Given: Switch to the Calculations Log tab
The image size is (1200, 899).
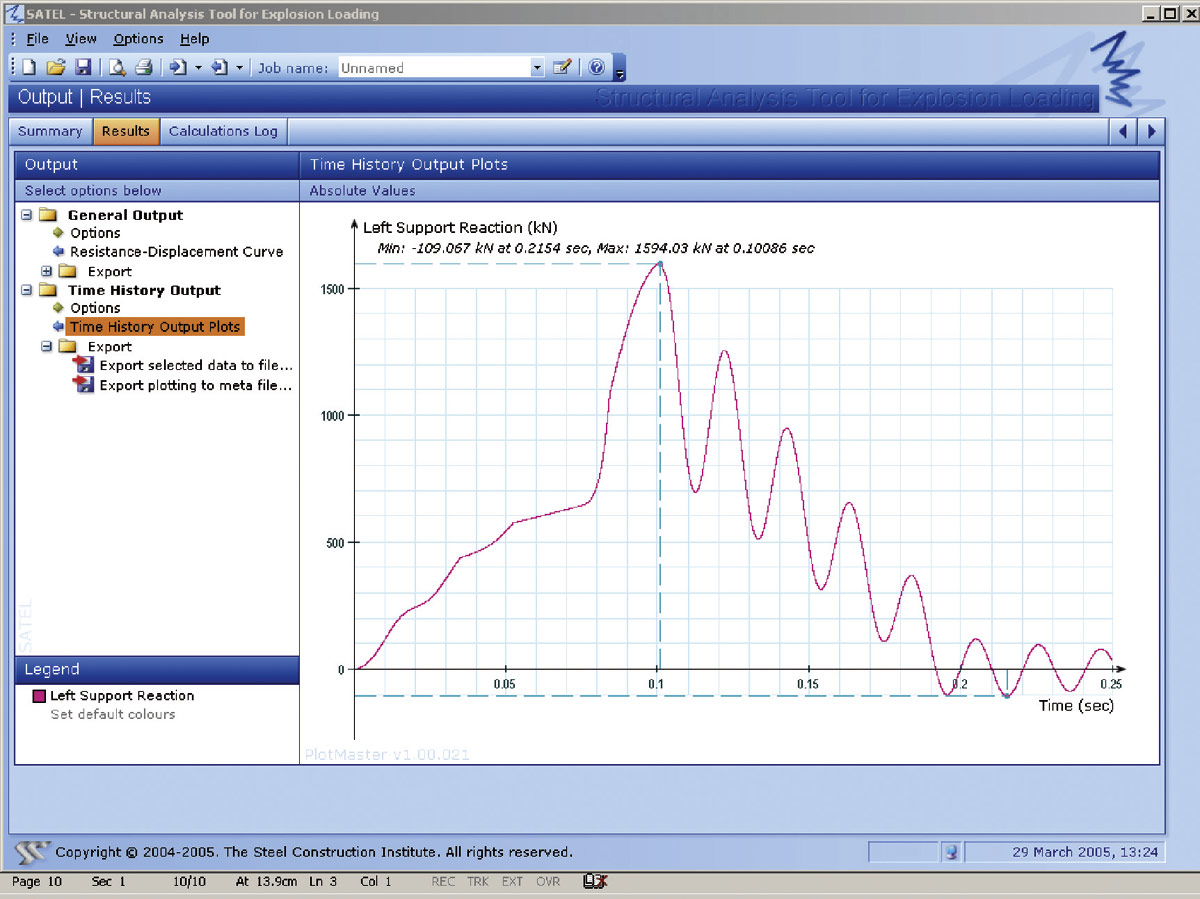Looking at the screenshot, I should (x=223, y=131).
